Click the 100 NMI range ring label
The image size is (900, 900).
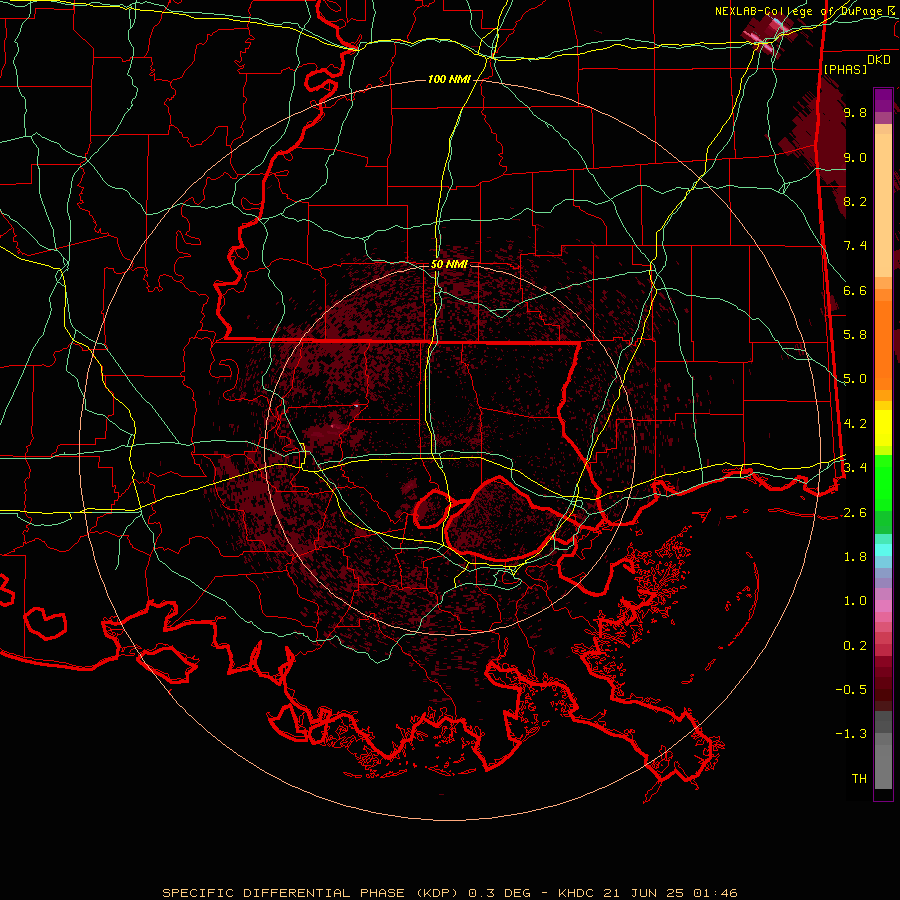coord(449,79)
